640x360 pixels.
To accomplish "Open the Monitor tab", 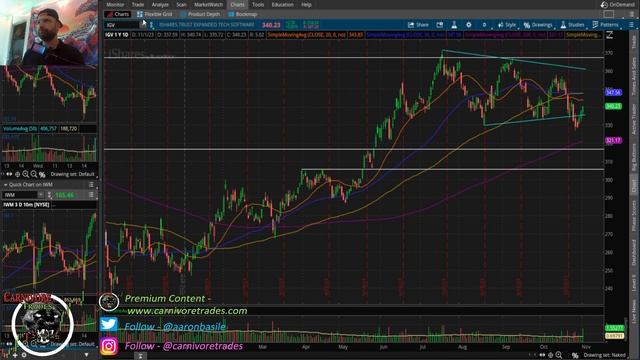I will [x=115, y=4].
